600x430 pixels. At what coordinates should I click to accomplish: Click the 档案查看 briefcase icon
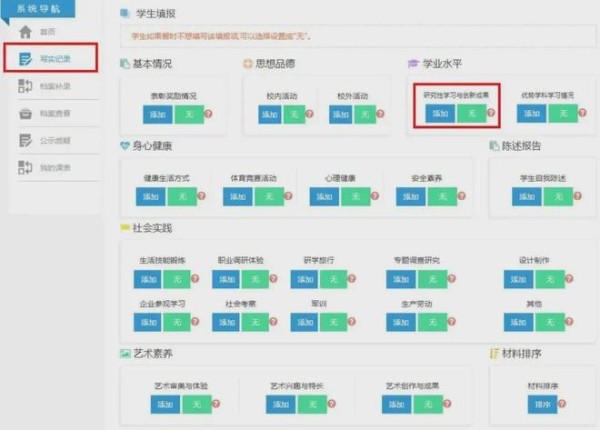tap(25, 113)
